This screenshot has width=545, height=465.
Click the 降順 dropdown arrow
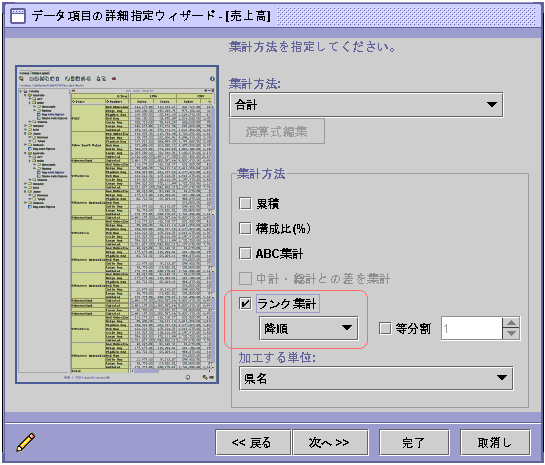347,328
